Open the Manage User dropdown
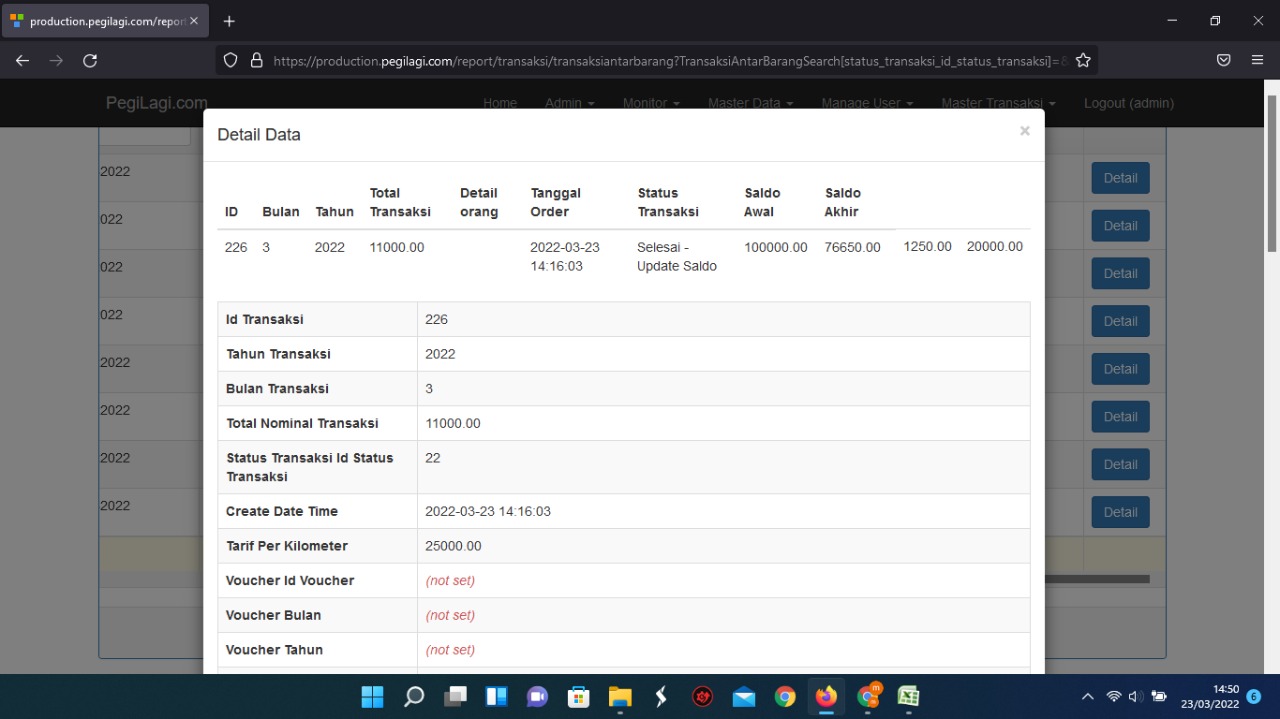The height and width of the screenshot is (719, 1280). [x=867, y=103]
